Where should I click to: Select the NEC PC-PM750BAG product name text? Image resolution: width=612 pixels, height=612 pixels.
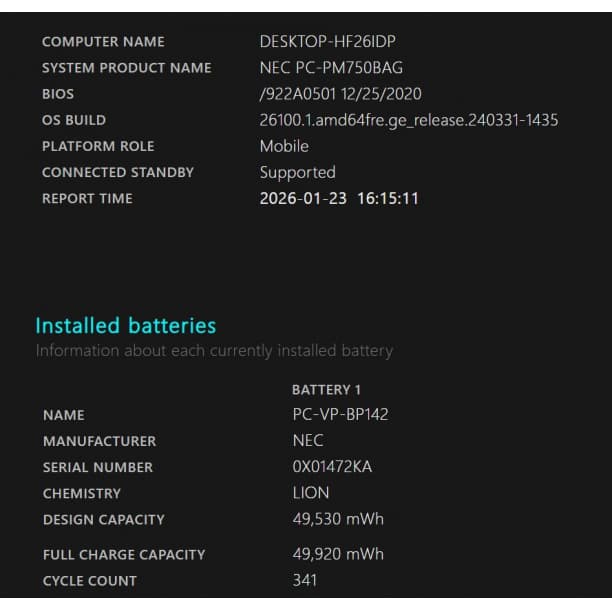[x=331, y=68]
